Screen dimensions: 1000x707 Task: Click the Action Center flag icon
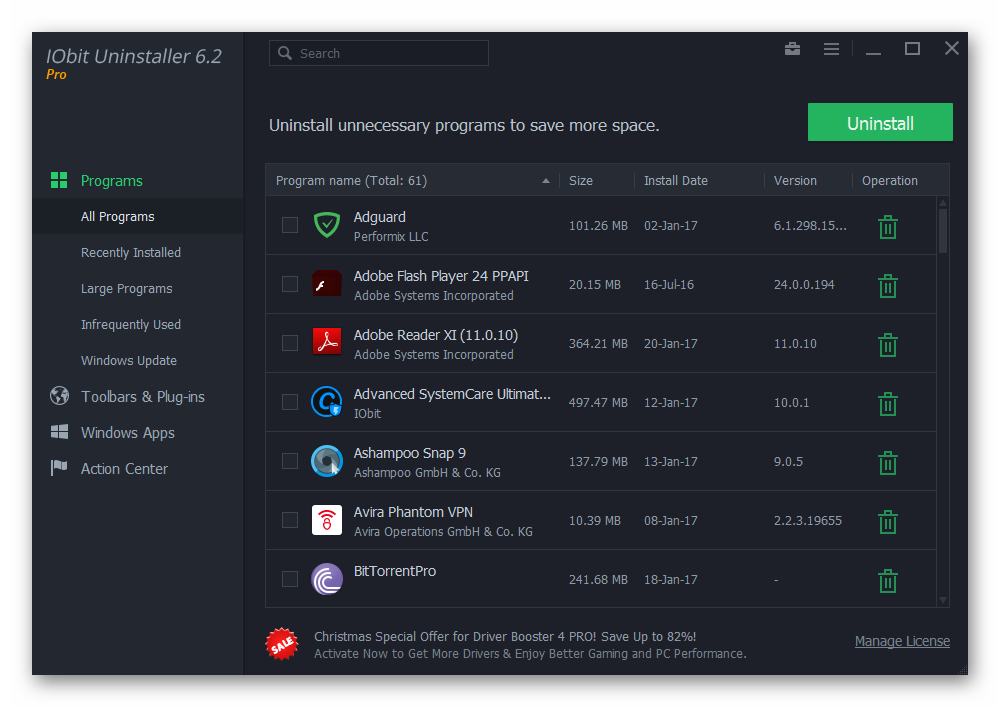pos(59,468)
